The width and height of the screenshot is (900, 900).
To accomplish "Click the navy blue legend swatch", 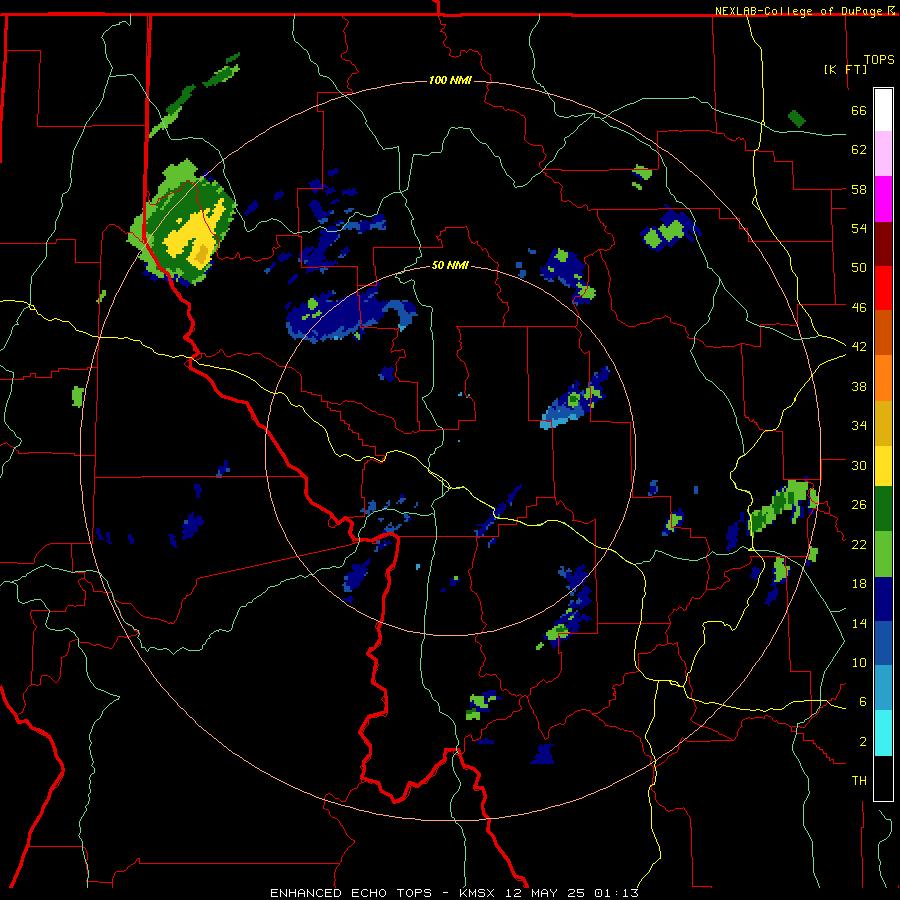I will pyautogui.click(x=883, y=599).
